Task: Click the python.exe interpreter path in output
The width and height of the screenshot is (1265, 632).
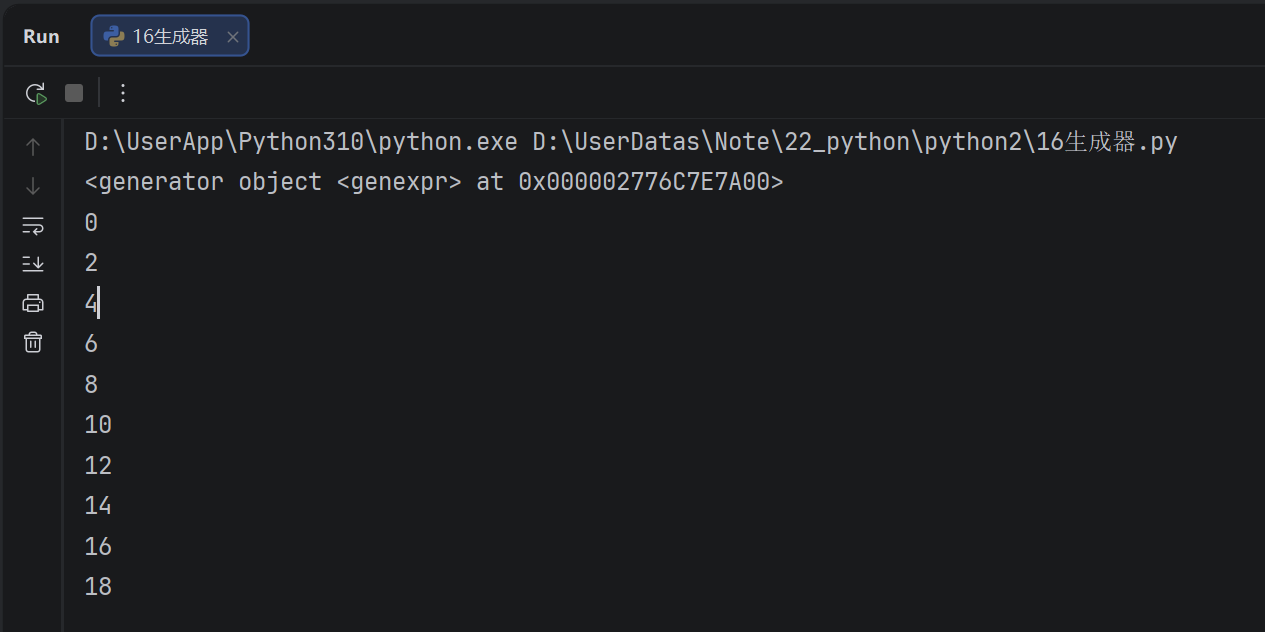Action: (x=301, y=142)
